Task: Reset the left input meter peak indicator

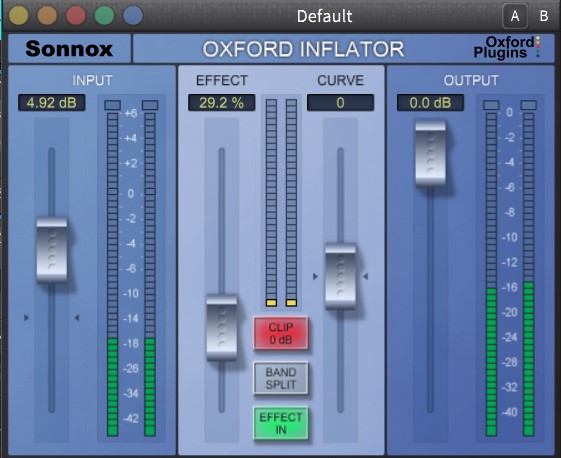Action: coord(112,105)
